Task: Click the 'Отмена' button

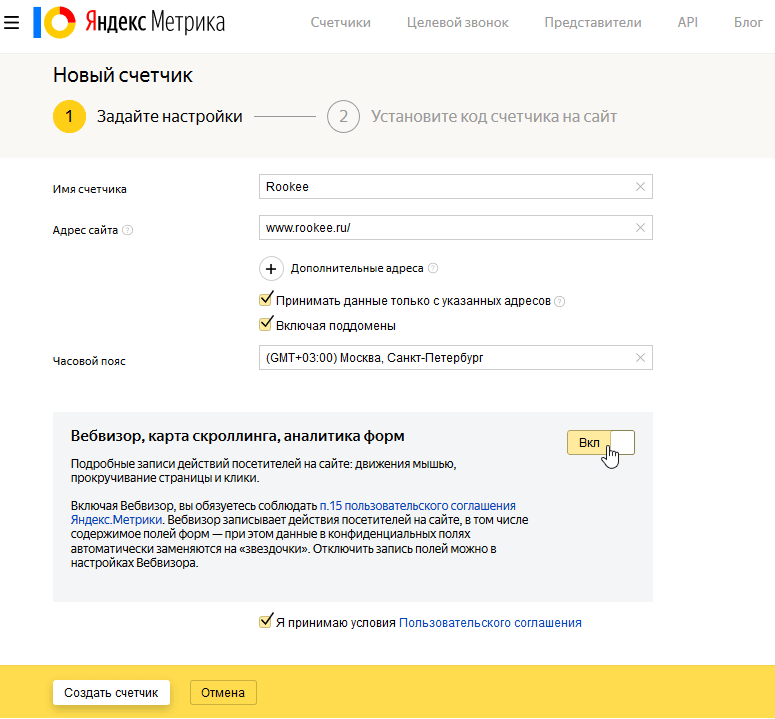Action: point(223,693)
